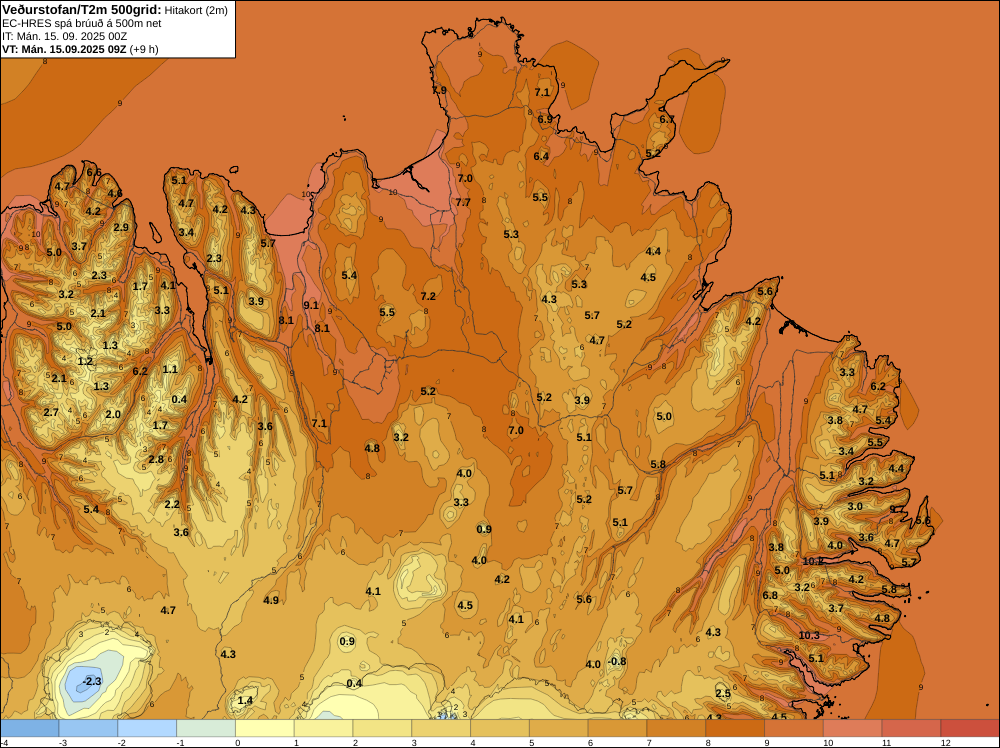Screen dimensions: 1000x748
Task: Select the 1.2 temperature label
Action: [x=85, y=362]
